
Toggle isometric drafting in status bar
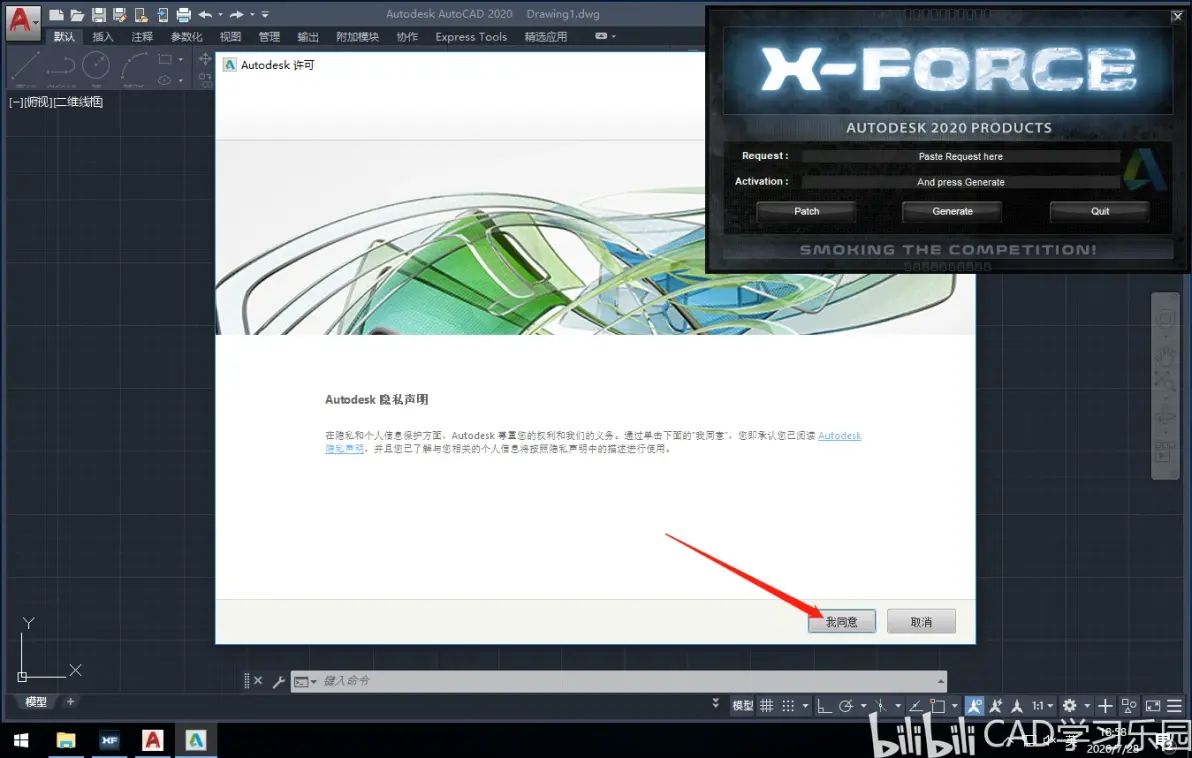pyautogui.click(x=880, y=706)
